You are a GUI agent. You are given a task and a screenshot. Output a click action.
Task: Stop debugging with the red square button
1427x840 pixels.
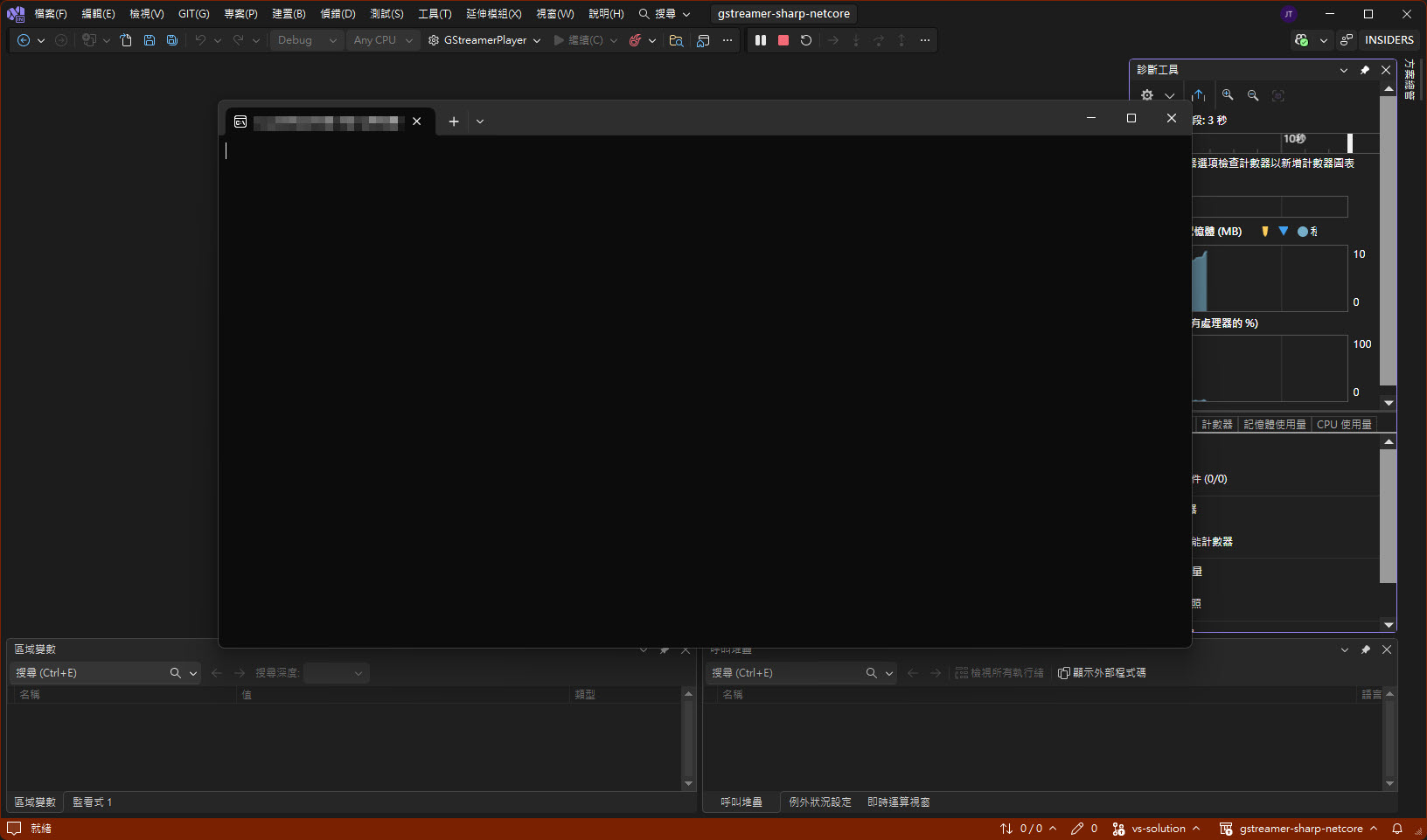pos(783,40)
